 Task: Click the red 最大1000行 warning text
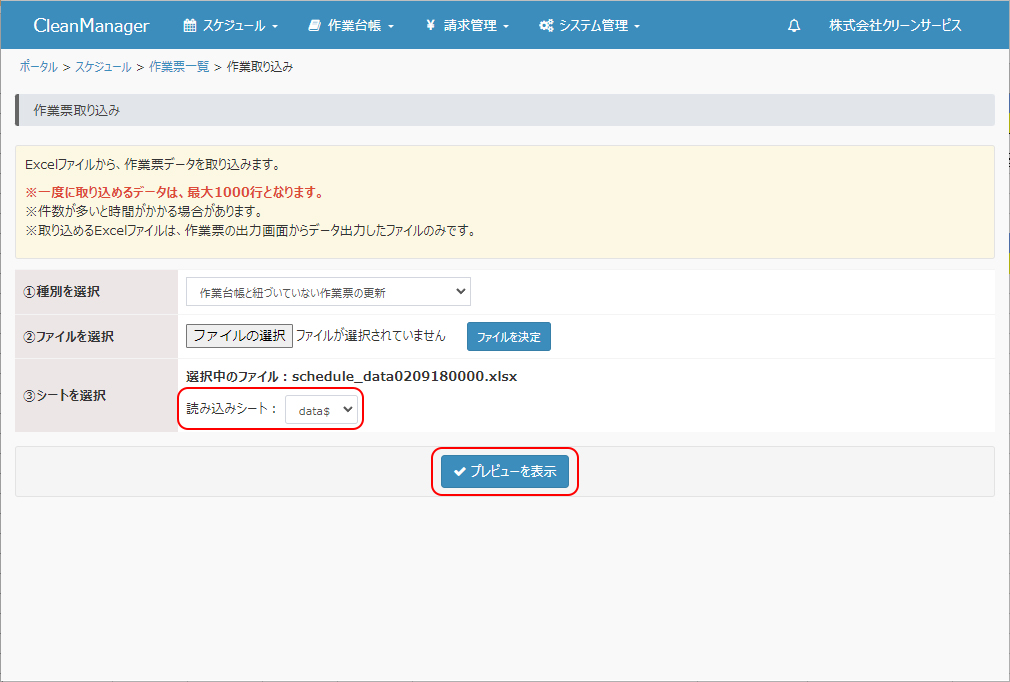[174, 193]
